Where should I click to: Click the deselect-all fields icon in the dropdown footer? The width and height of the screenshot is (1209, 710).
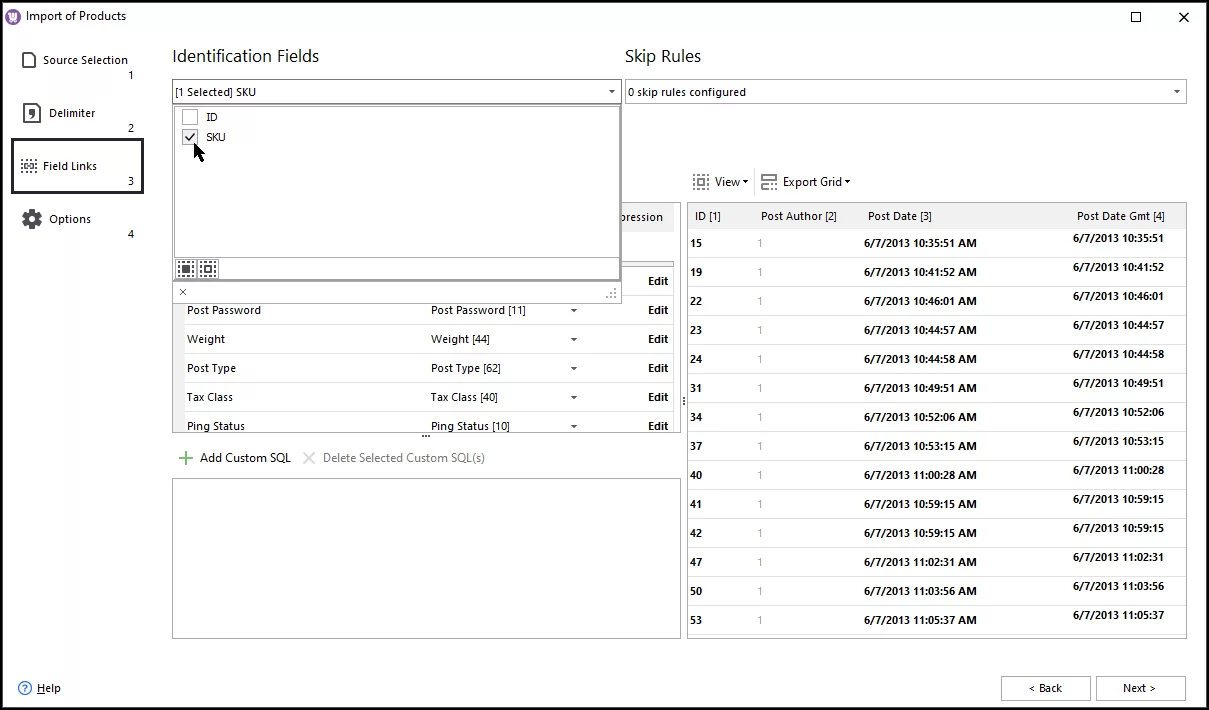(x=207, y=268)
